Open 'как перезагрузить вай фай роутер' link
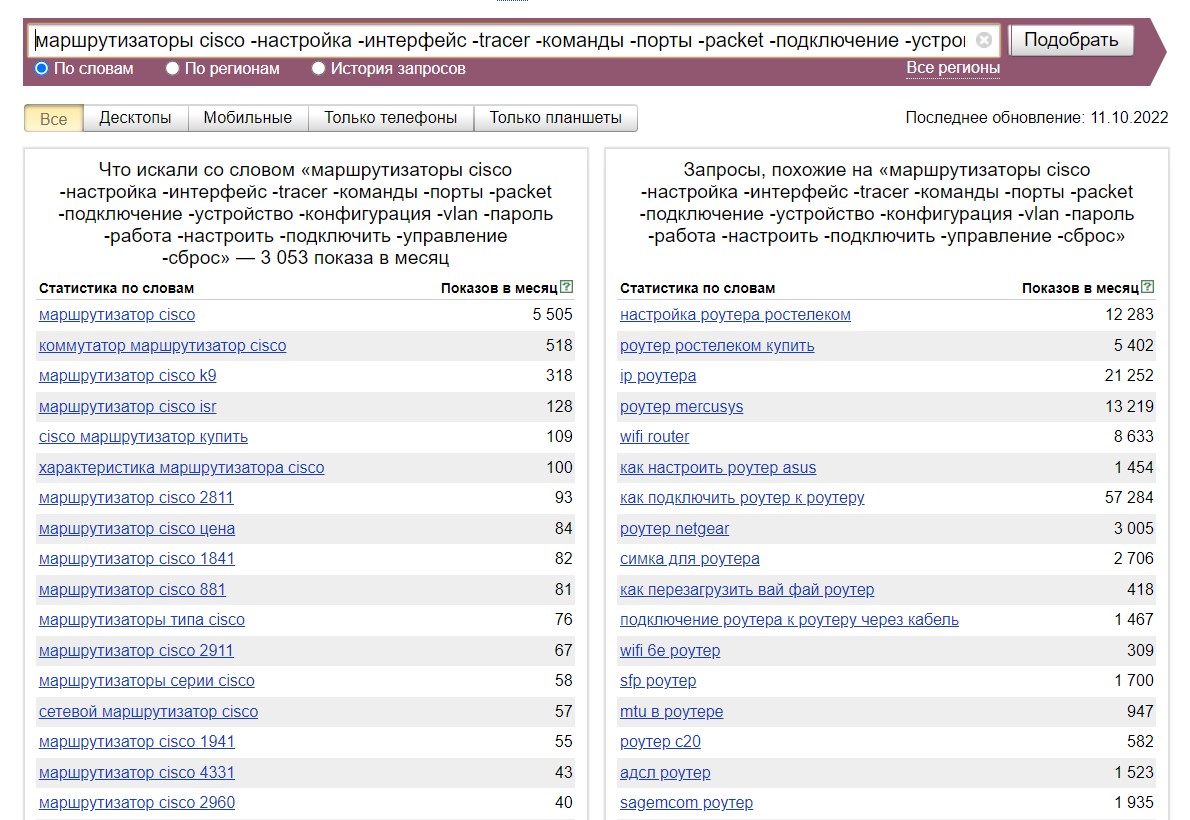 747,589
